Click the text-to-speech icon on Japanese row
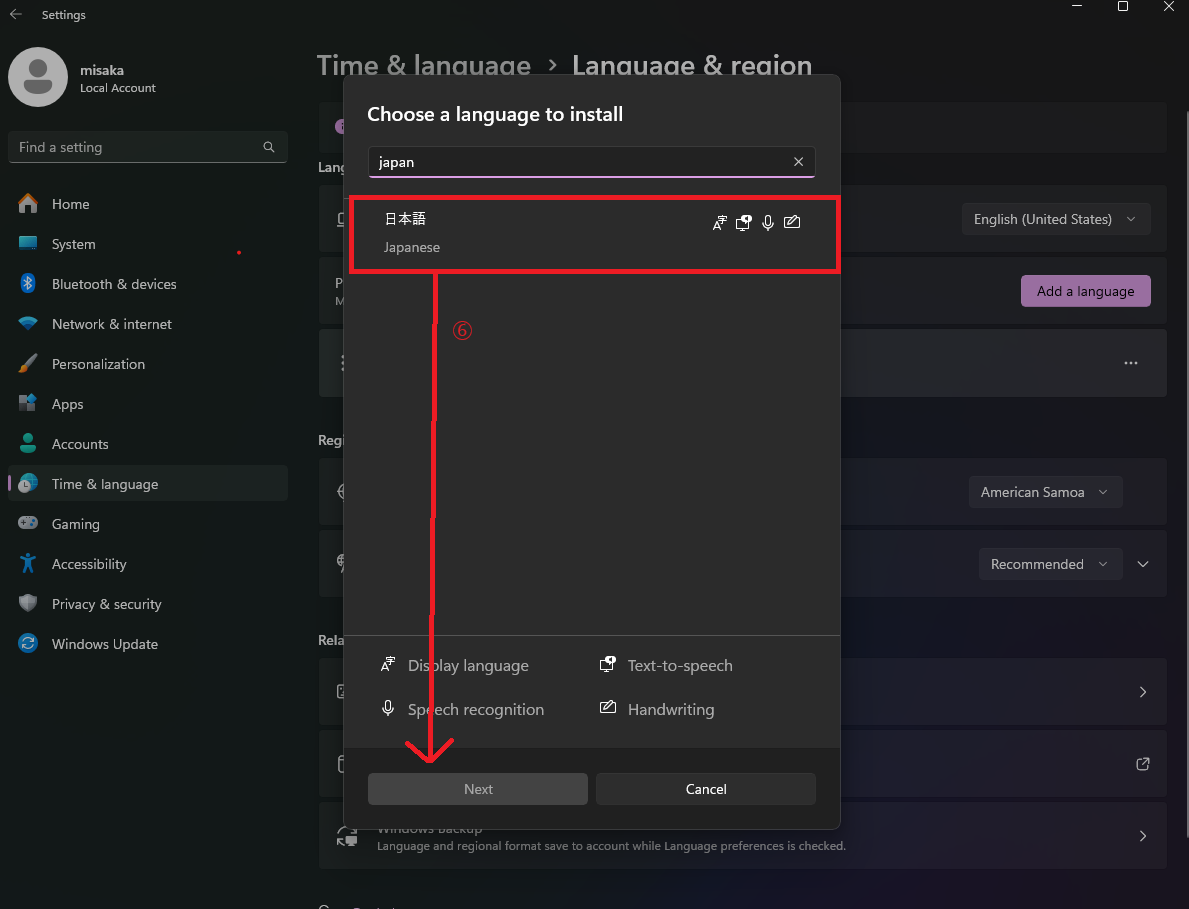 click(743, 222)
